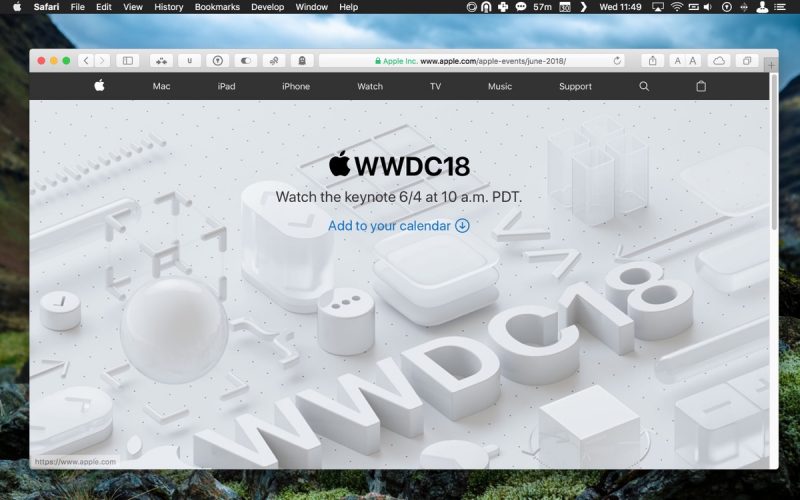This screenshot has height=500, width=800.
Task: Open the Develop menu
Action: pos(267,7)
